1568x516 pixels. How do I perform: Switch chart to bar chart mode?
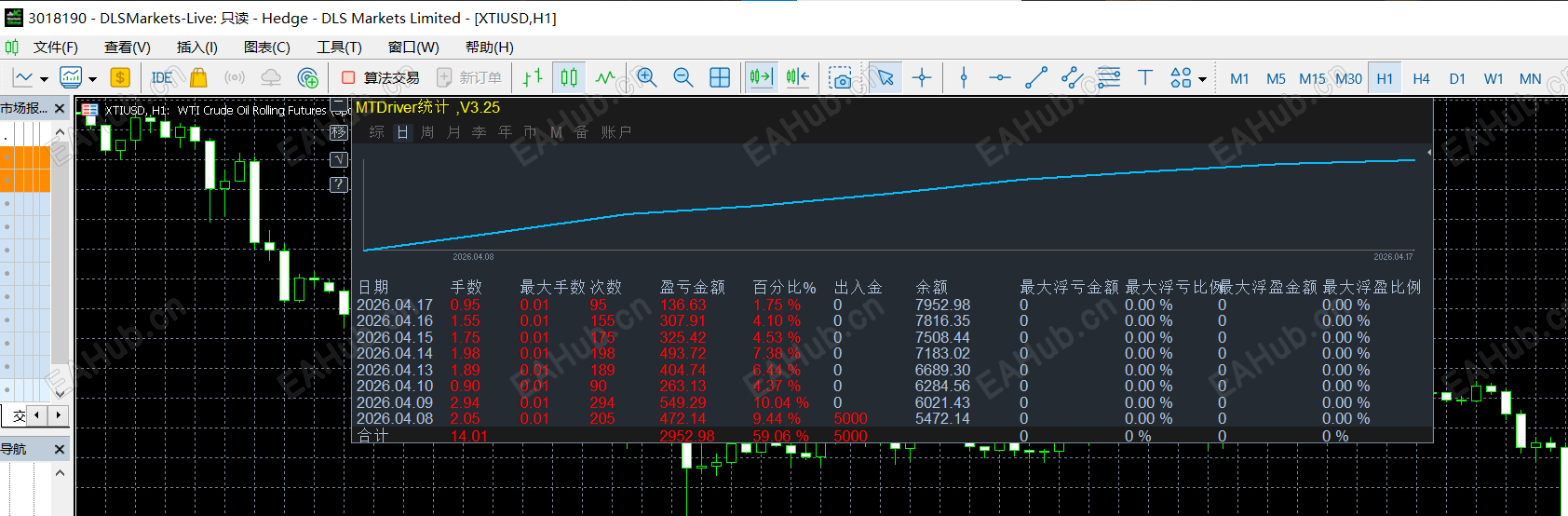pyautogui.click(x=533, y=78)
